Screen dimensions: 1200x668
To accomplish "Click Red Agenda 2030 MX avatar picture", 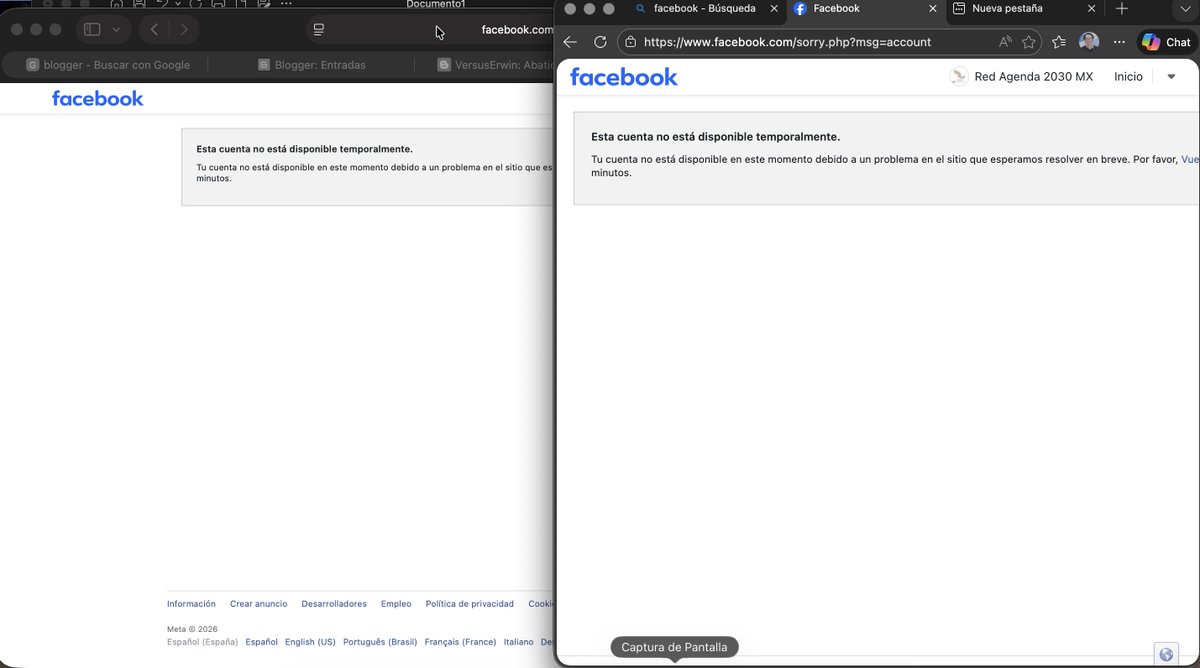I will point(958,77).
